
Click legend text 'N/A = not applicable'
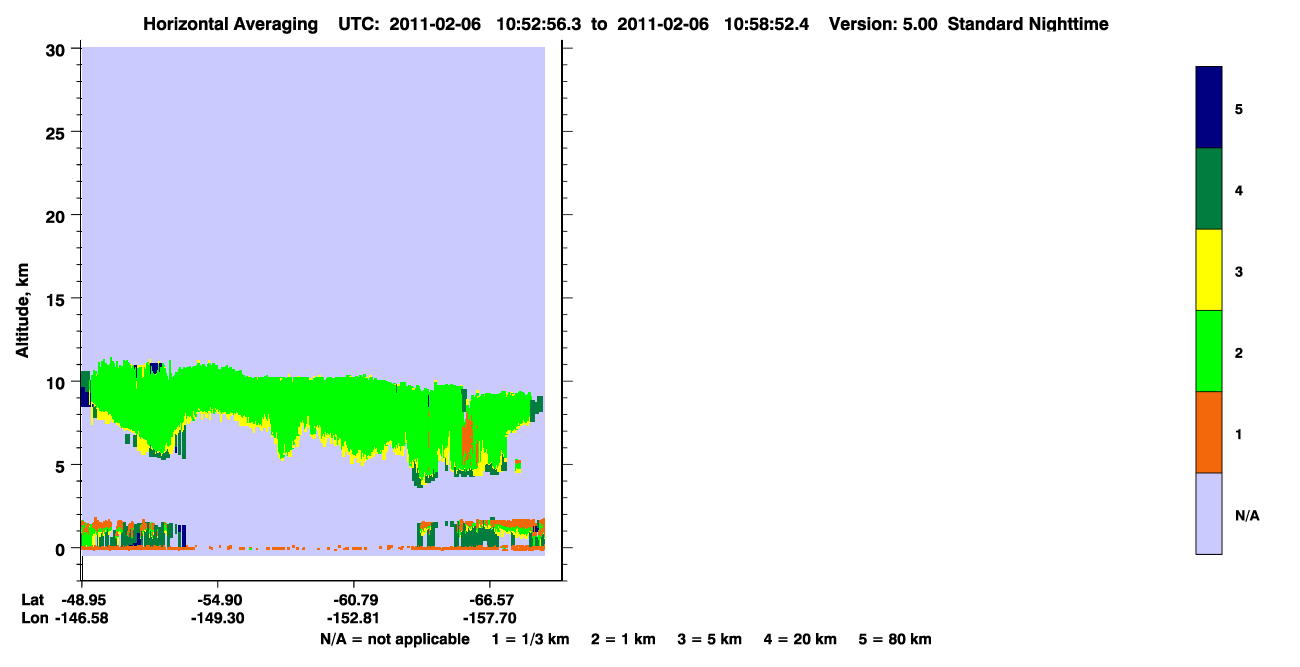click(394, 639)
